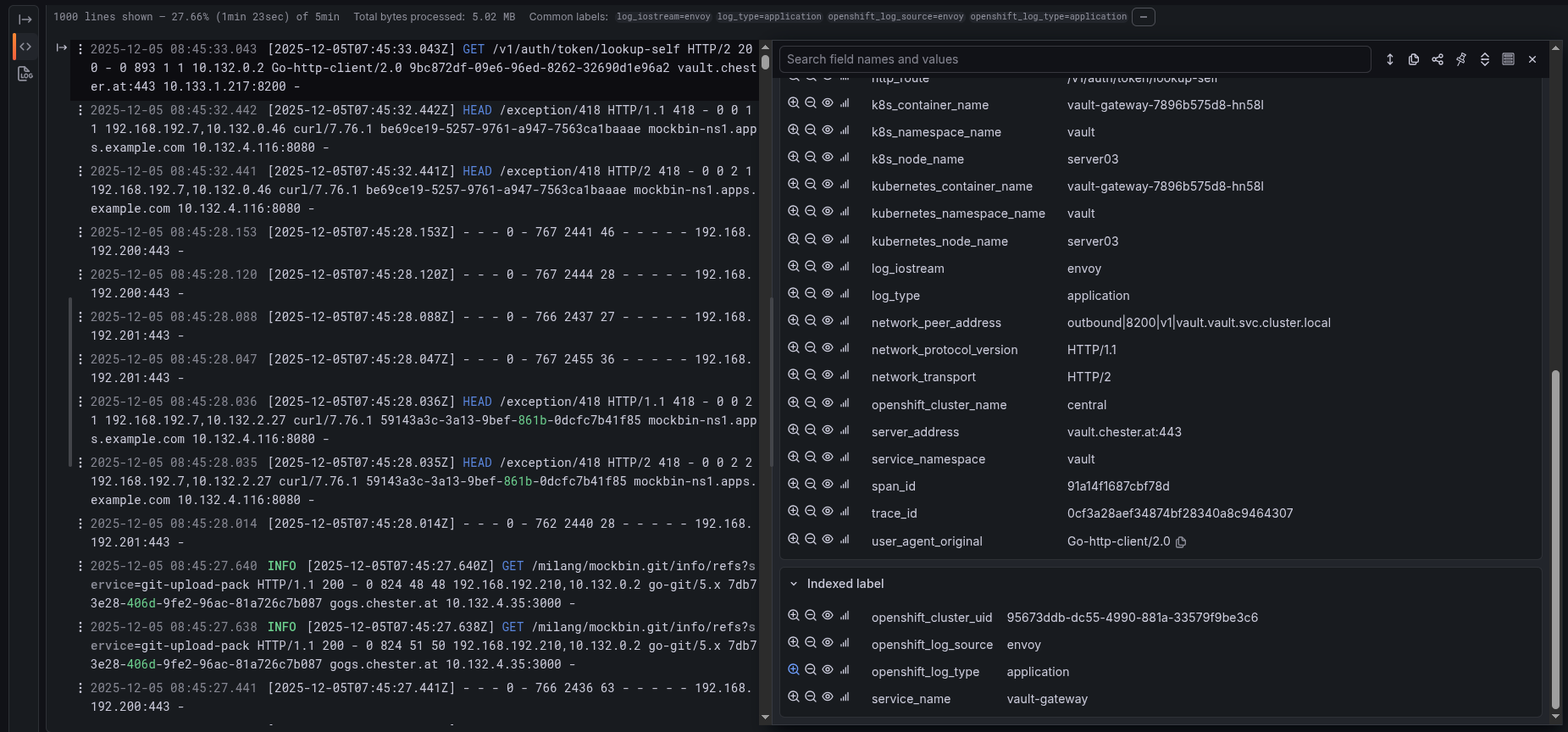The image size is (1568, 732).
Task: Collapse the Indexed label section
Action: point(794,584)
